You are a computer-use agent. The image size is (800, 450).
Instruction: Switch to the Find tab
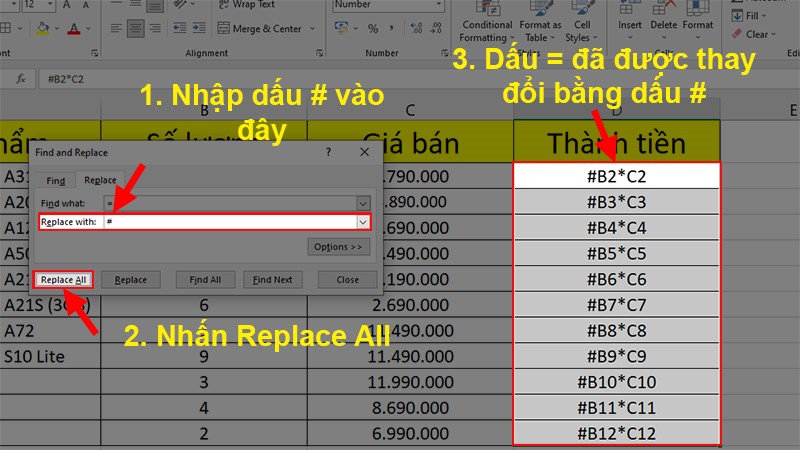click(x=56, y=181)
